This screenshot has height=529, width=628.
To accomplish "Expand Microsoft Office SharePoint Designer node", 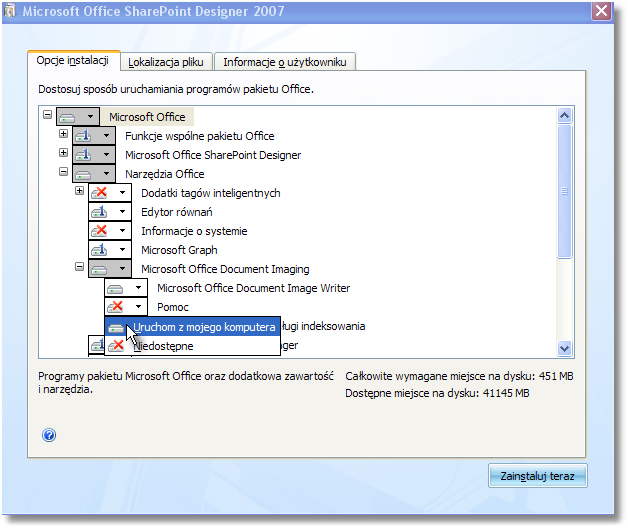I will (x=63, y=153).
